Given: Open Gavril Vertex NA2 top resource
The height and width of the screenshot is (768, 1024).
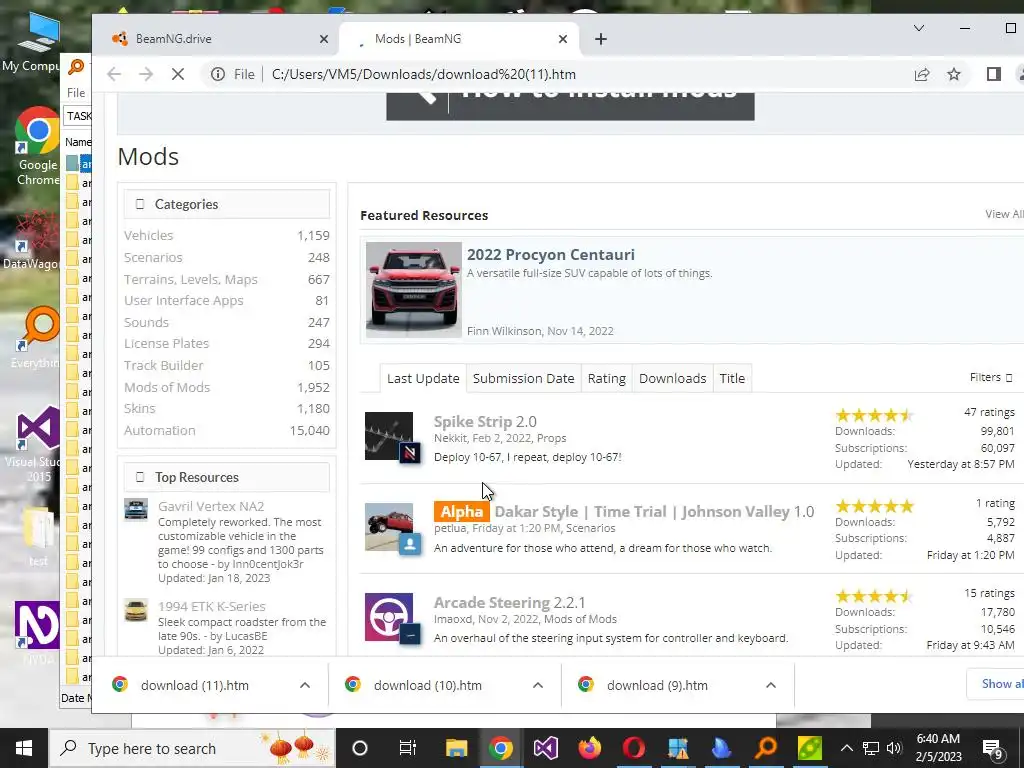Looking at the screenshot, I should [211, 506].
